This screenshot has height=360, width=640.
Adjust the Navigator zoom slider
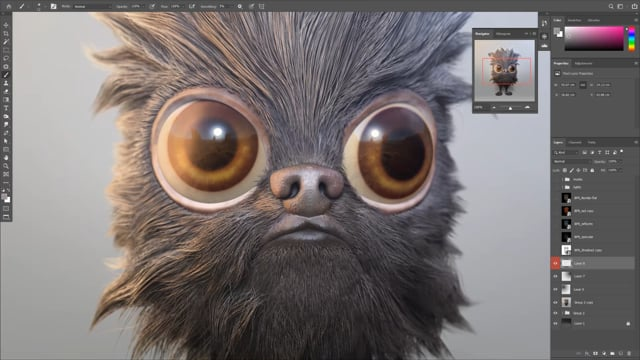(510, 108)
